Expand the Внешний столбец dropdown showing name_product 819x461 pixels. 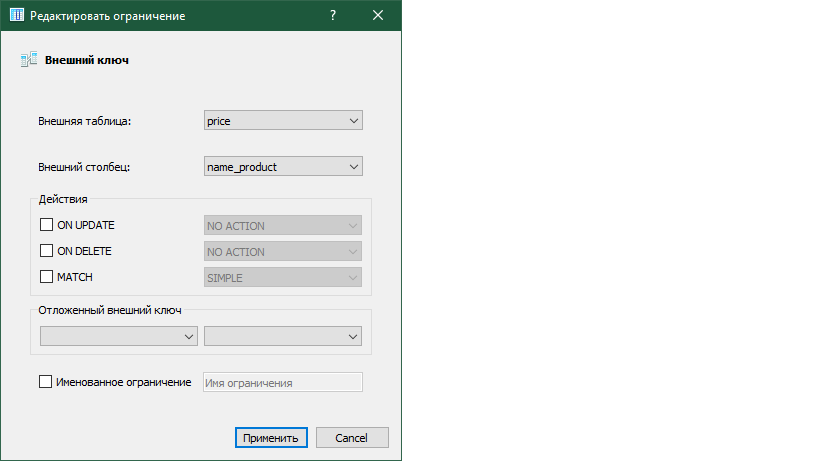pyautogui.click(x=283, y=167)
